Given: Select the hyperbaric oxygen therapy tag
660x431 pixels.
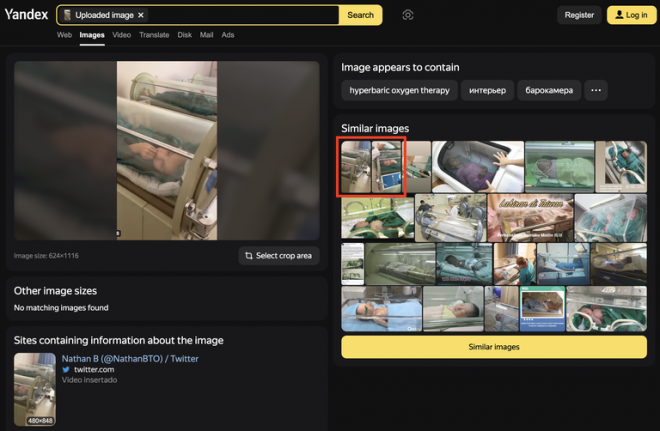Looking at the screenshot, I should [x=399, y=90].
